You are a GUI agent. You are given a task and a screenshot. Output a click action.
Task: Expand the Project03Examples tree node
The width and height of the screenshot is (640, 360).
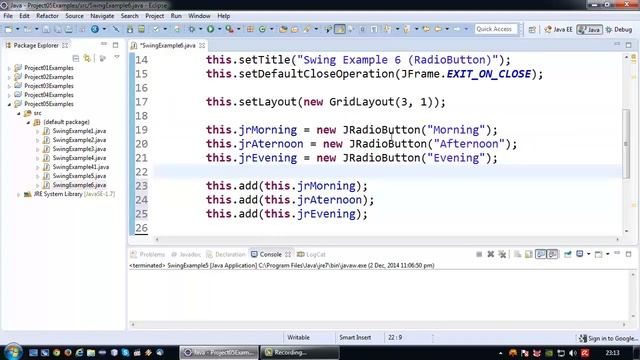click(9, 86)
